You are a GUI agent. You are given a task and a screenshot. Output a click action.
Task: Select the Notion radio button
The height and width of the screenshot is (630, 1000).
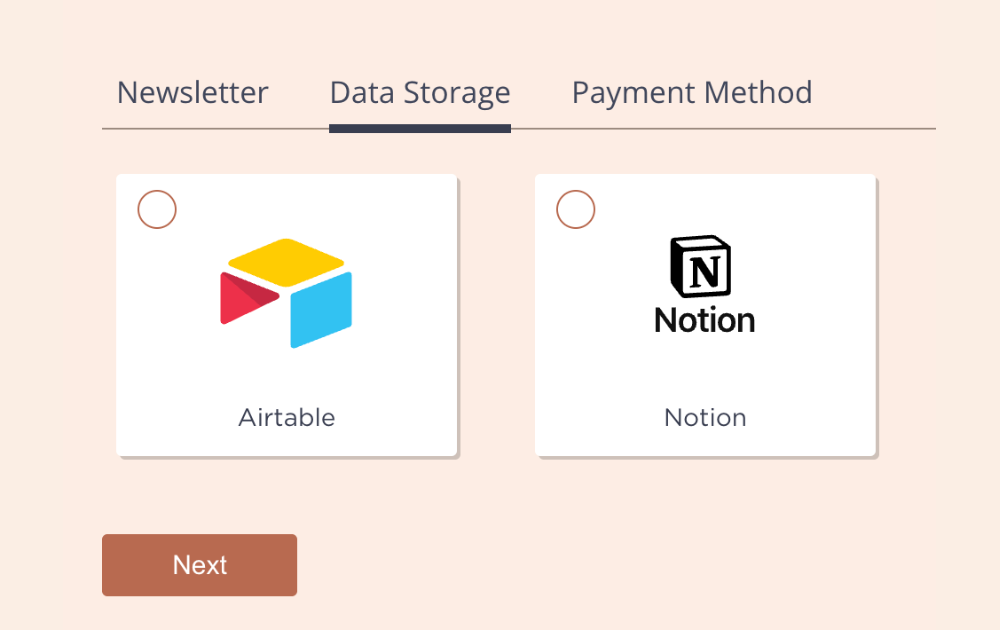click(575, 209)
